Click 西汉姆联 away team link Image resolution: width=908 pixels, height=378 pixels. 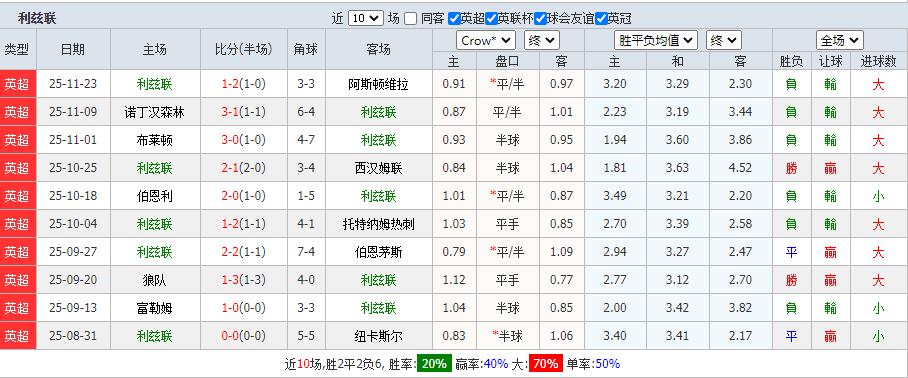tap(379, 168)
